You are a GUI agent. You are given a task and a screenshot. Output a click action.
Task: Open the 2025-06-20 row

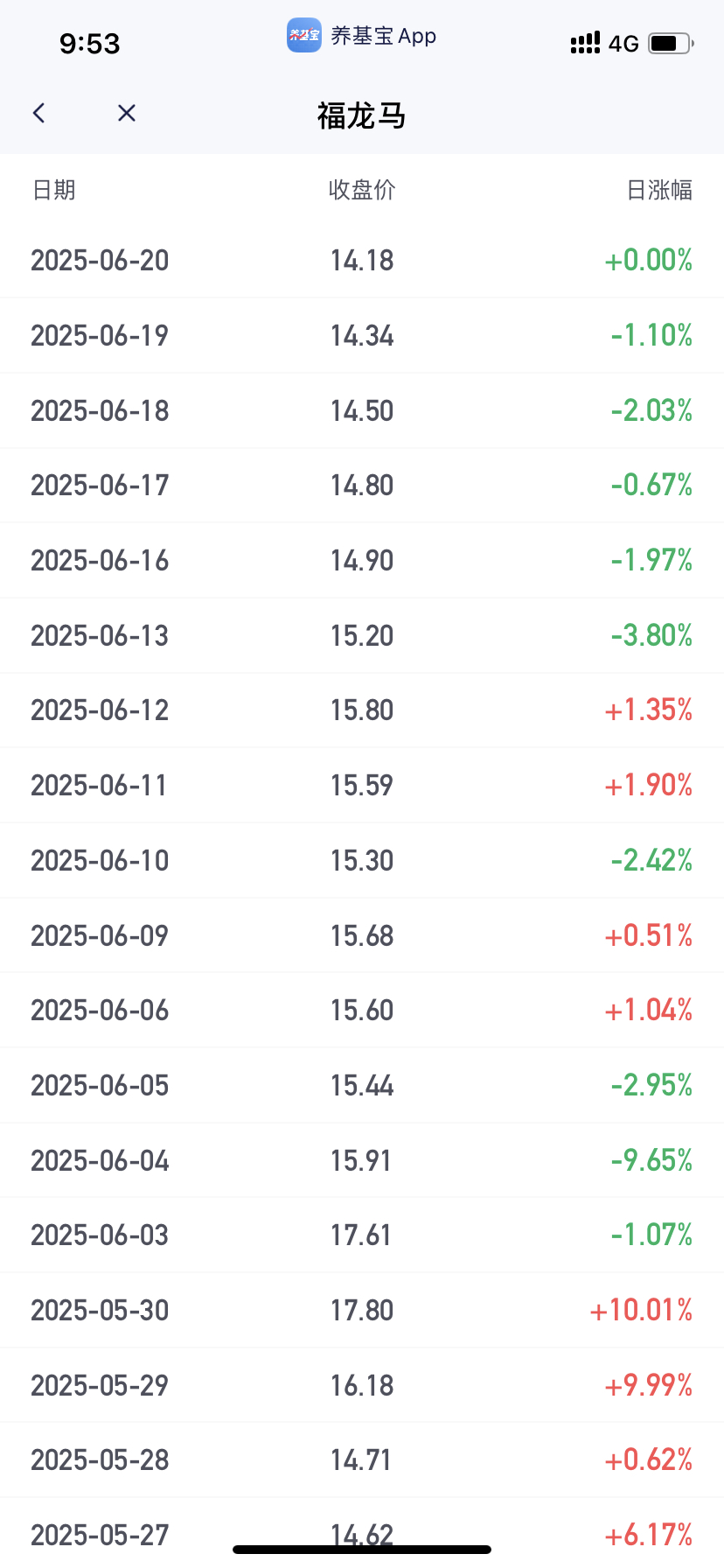click(362, 261)
